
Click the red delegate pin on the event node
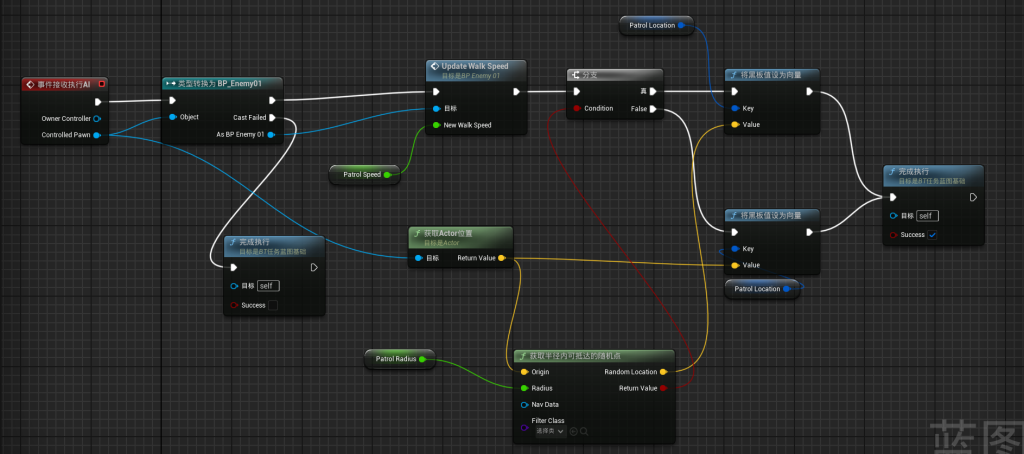102,84
